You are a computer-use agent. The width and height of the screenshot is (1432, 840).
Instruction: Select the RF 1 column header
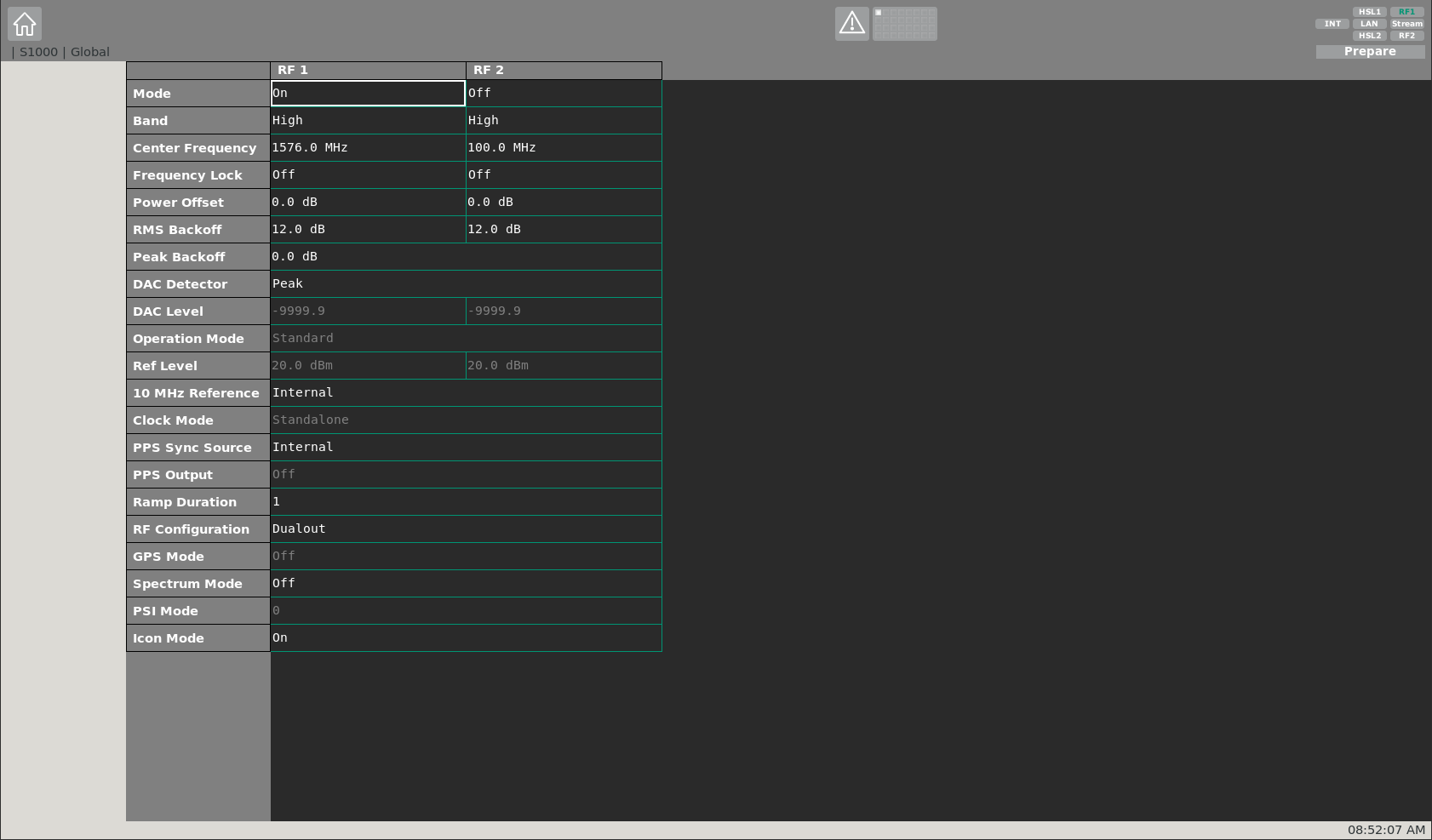coord(368,70)
